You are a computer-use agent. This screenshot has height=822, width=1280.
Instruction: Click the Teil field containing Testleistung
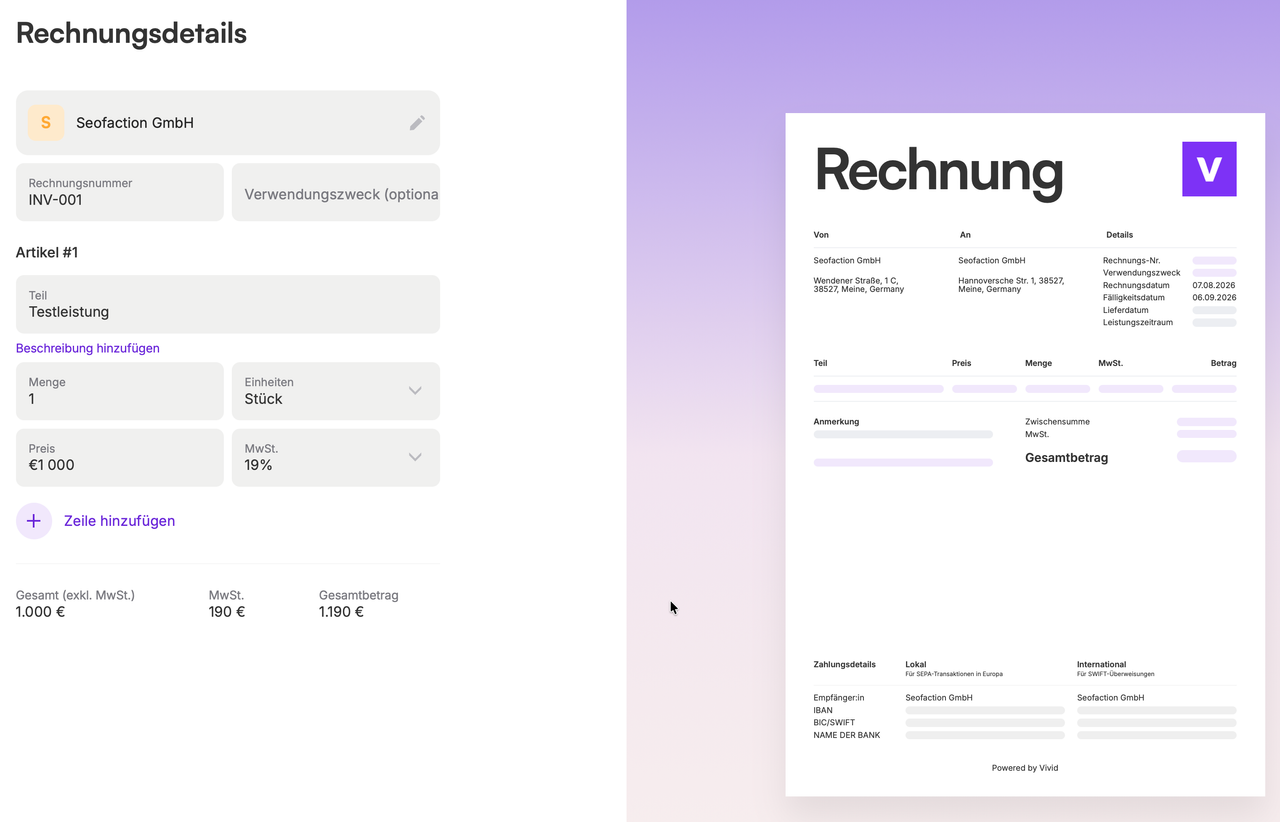coord(228,304)
